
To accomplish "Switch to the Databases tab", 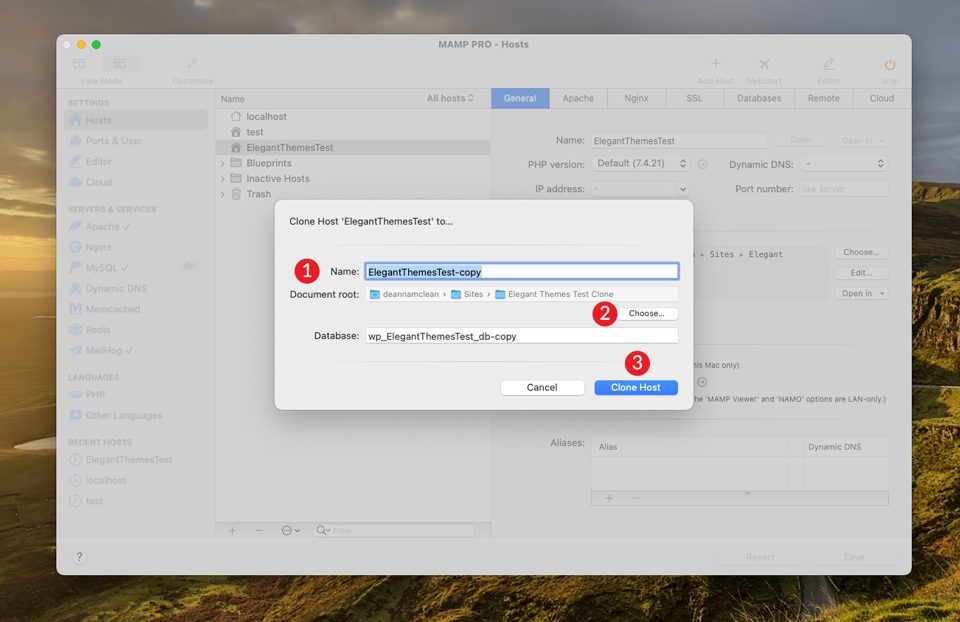I will 759,98.
